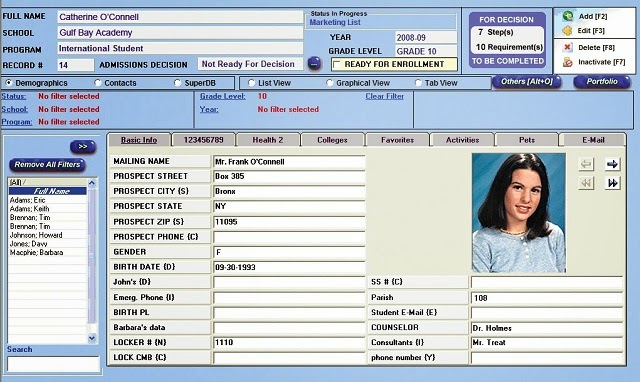
Task: Click the SS # field
Action: click(547, 282)
